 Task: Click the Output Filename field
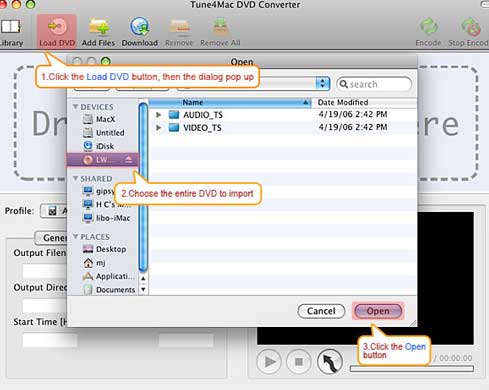[45, 271]
